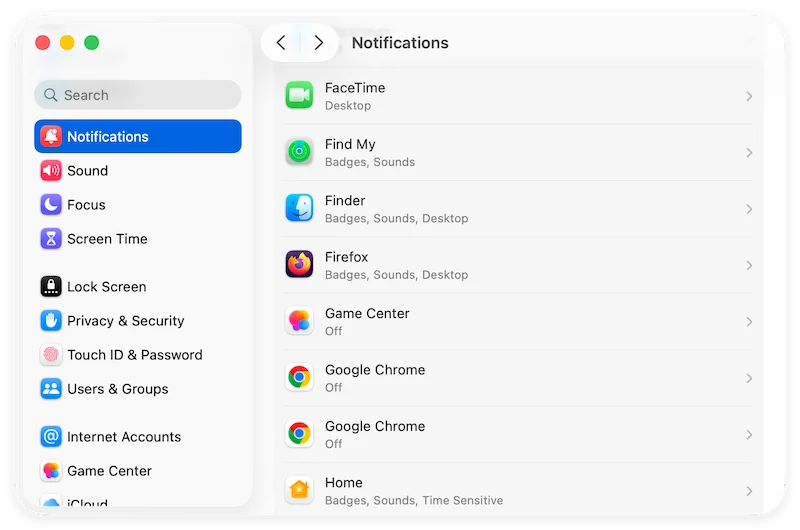Click the Home house app icon

pos(299,490)
